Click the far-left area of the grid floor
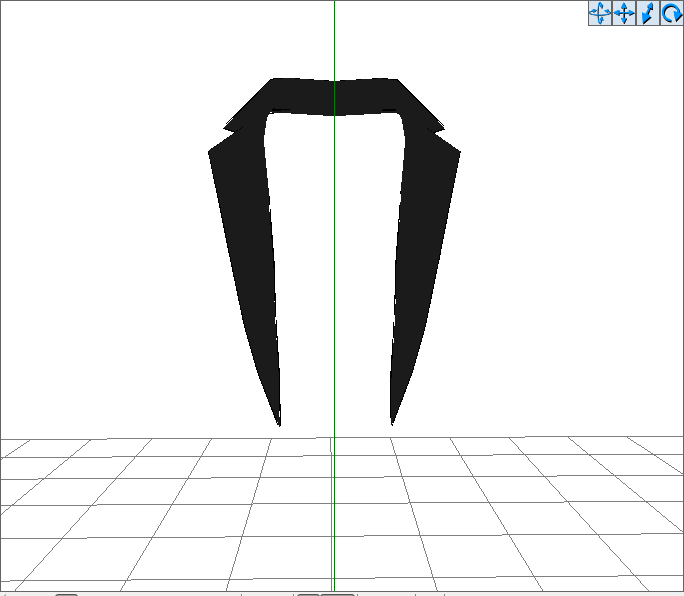The height and width of the screenshot is (596, 684). pyautogui.click(x=52, y=515)
